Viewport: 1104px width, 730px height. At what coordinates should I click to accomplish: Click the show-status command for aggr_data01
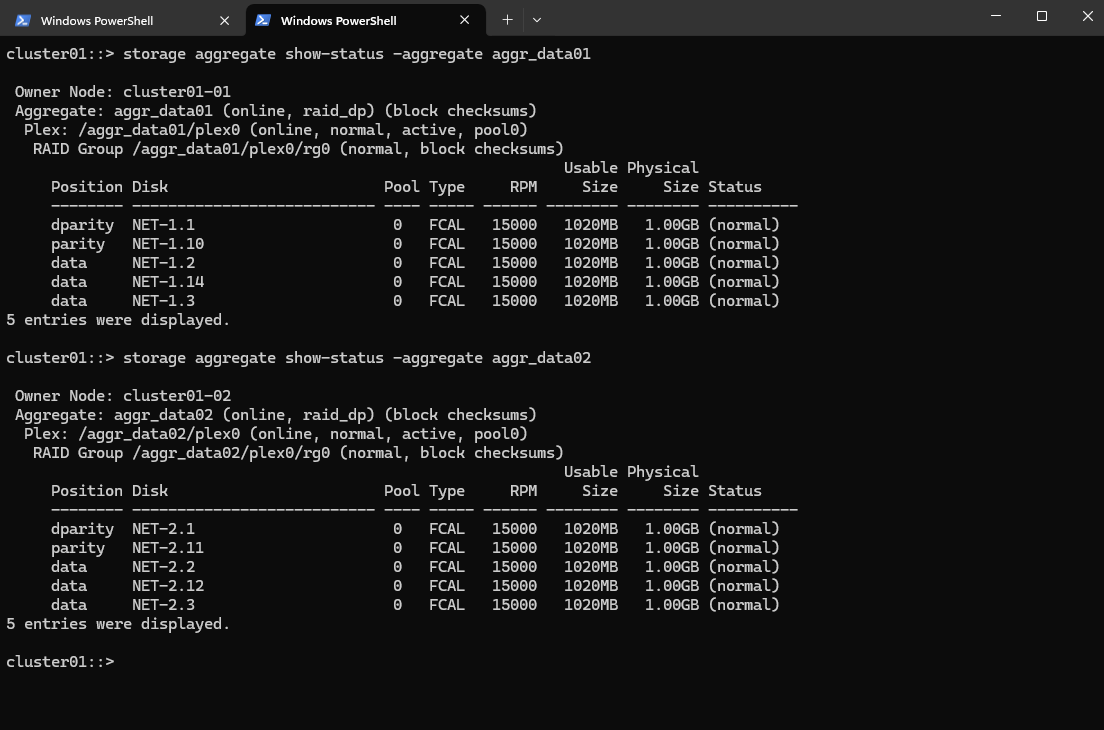(x=357, y=54)
